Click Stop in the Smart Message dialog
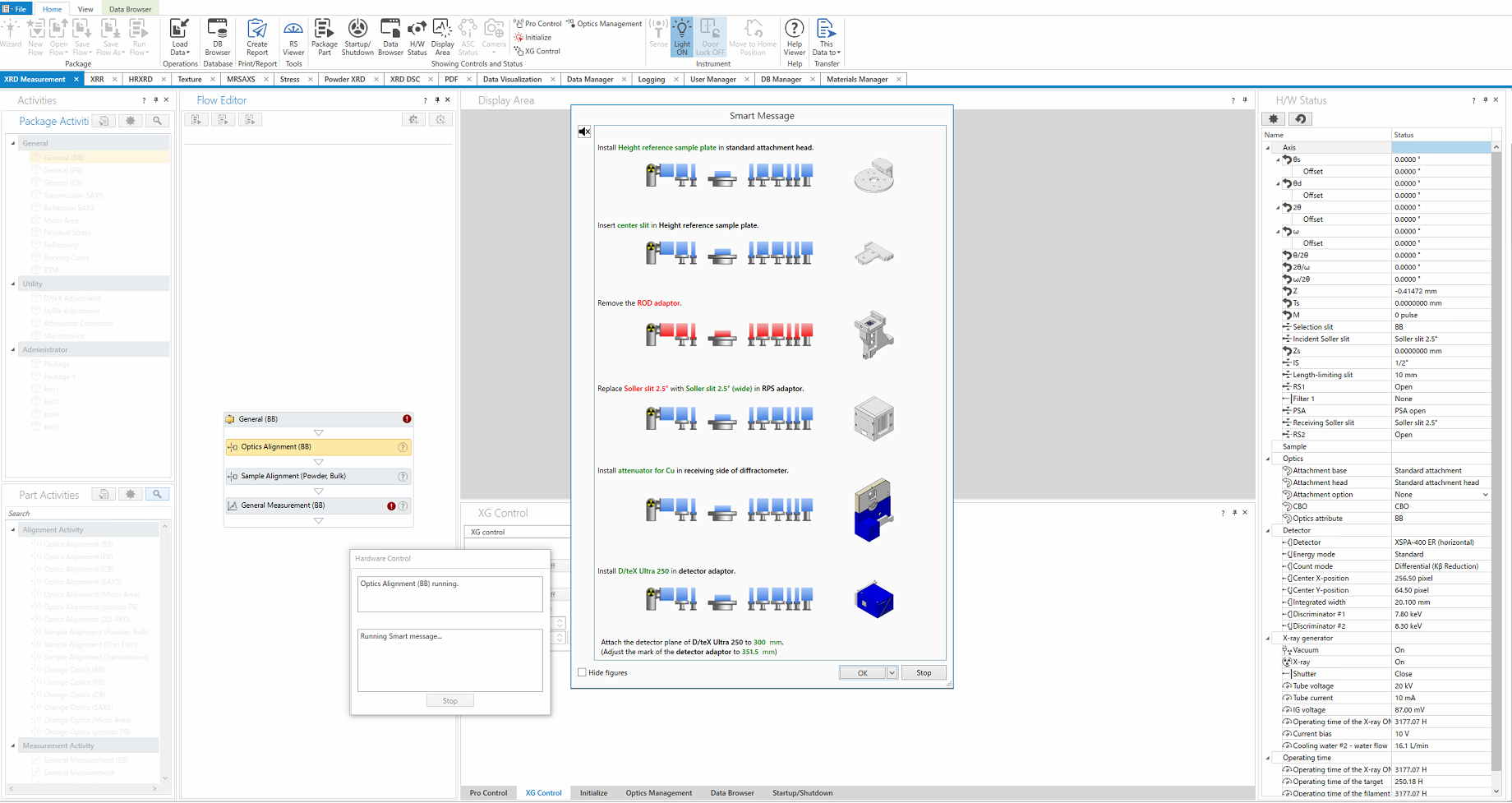The image size is (1512, 803). (924, 673)
